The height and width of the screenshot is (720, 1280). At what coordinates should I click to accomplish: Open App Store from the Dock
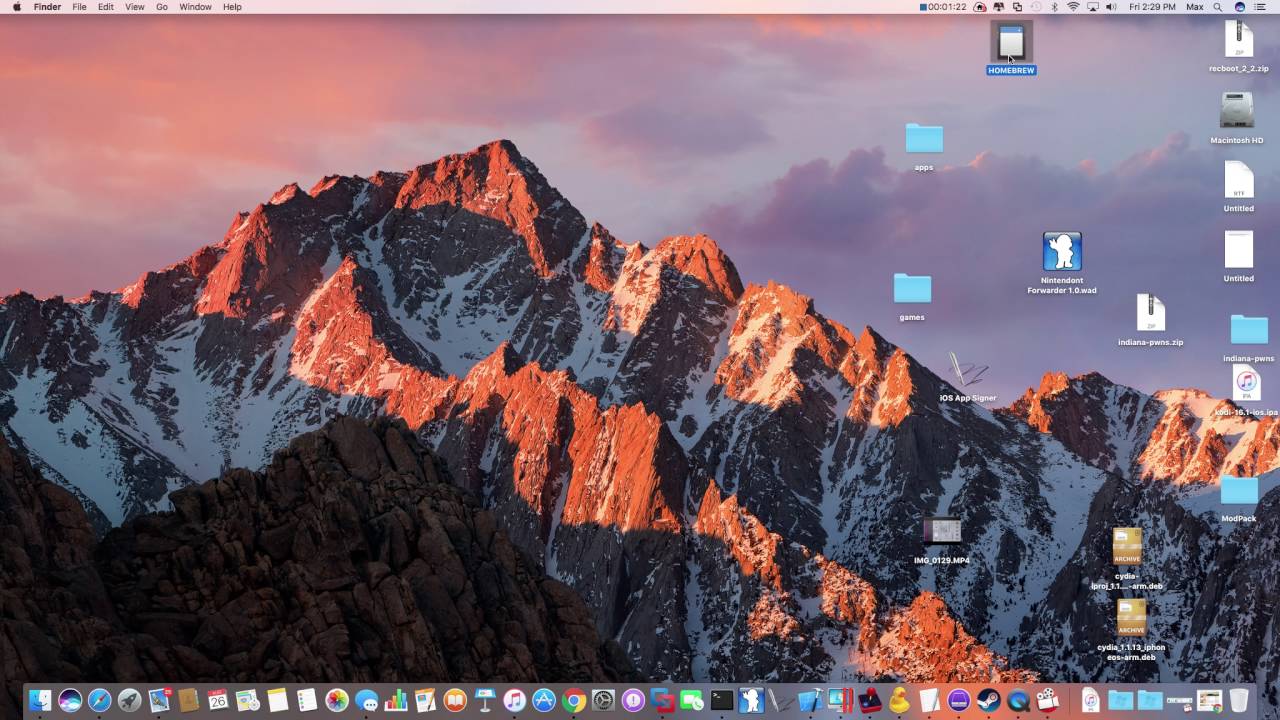click(x=544, y=700)
